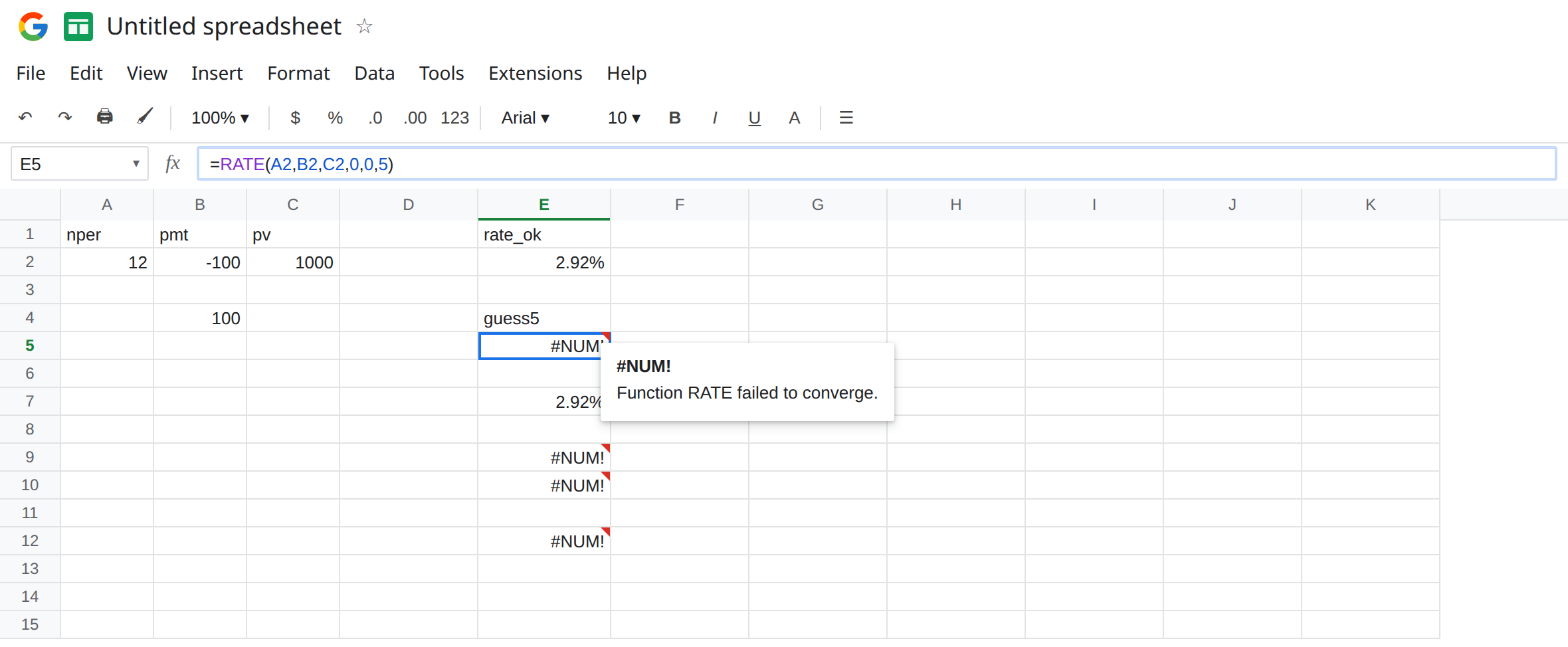The image size is (1568, 647).
Task: Increase decimal places (.00) button
Action: 415,118
